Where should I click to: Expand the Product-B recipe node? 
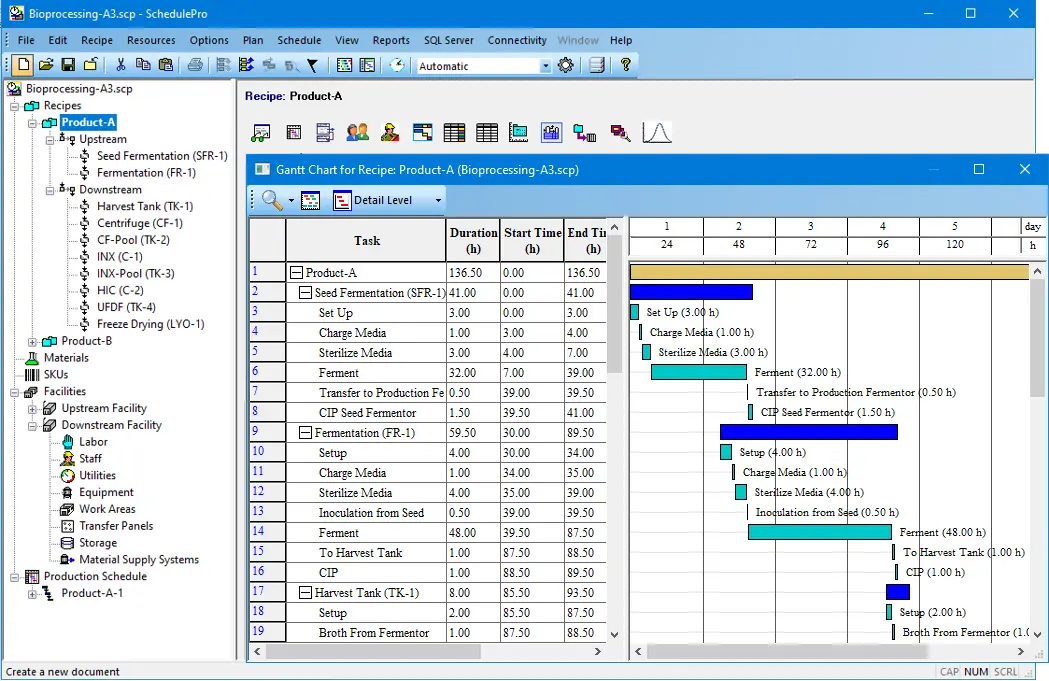pos(32,341)
